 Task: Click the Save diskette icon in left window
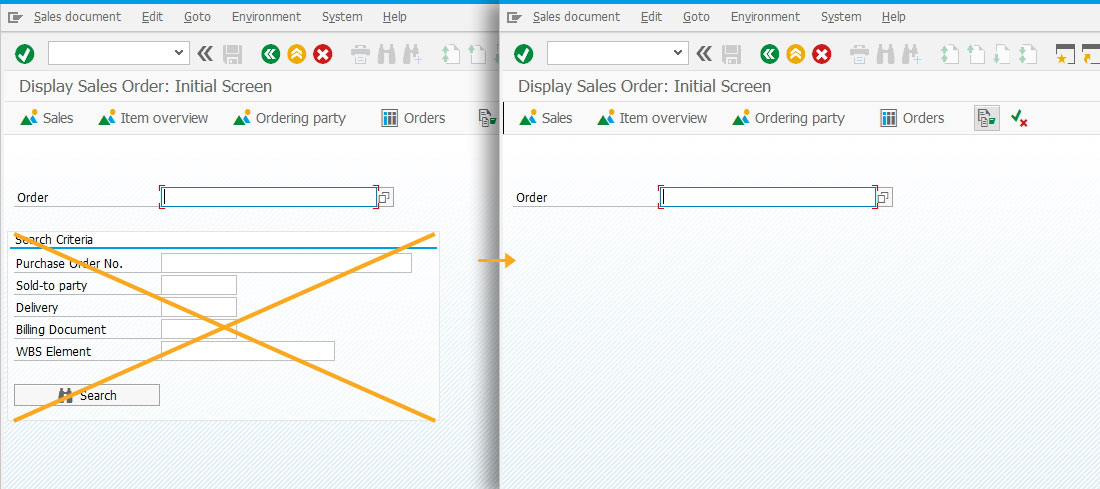[232, 54]
